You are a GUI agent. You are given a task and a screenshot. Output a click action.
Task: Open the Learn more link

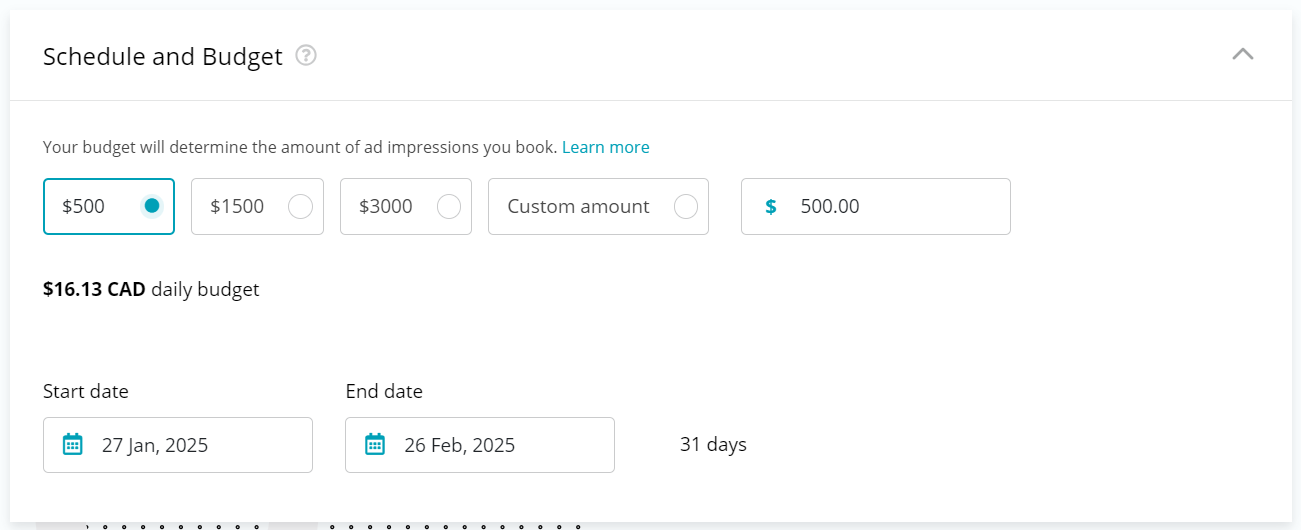[605, 147]
